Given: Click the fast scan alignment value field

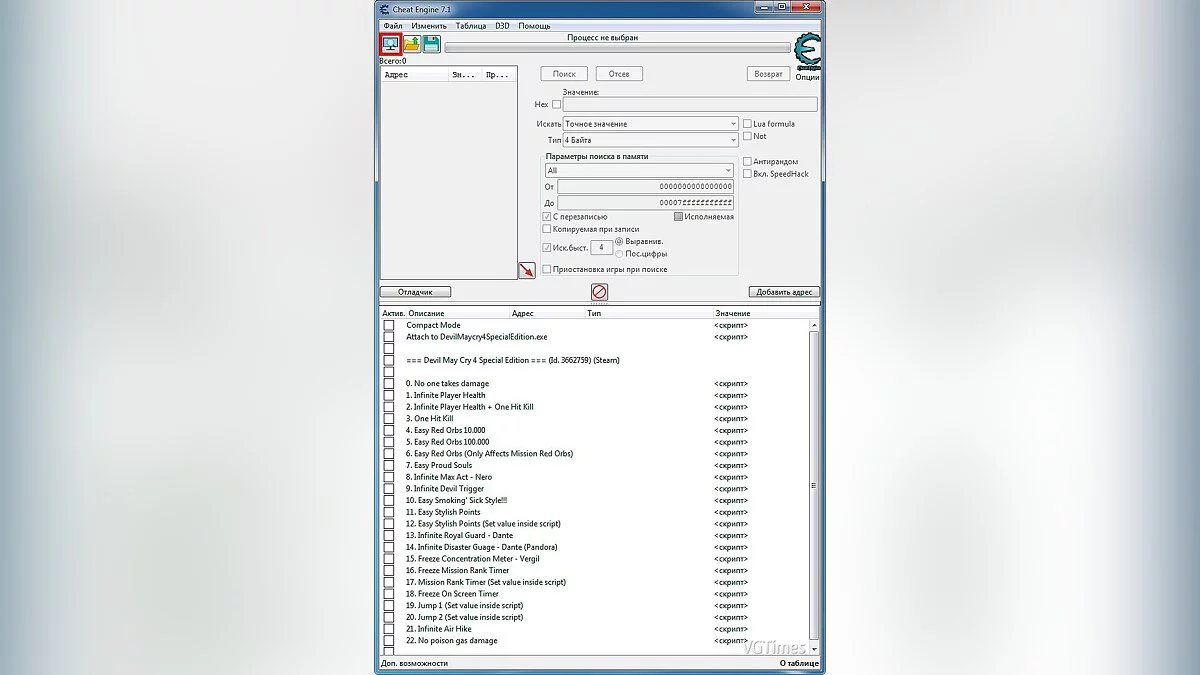Looking at the screenshot, I should (601, 247).
